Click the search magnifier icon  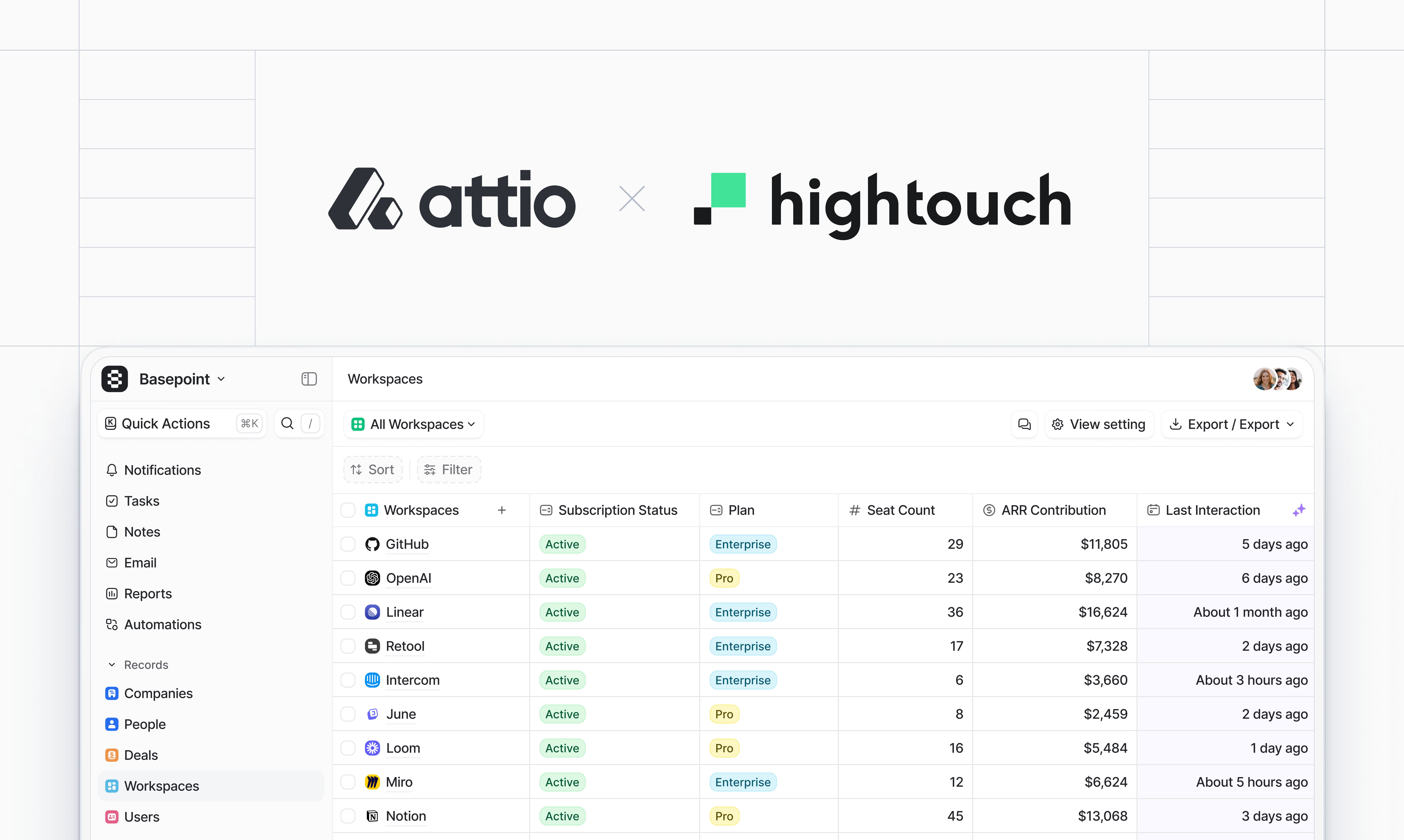pos(287,423)
